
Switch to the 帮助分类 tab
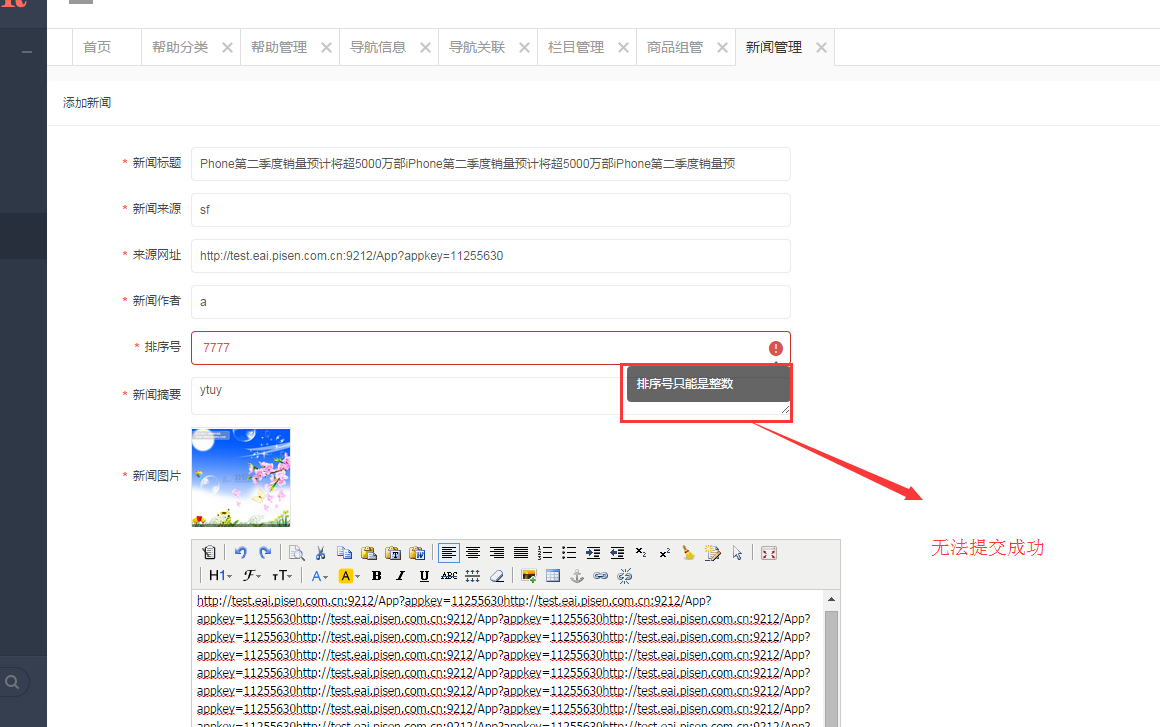(180, 47)
